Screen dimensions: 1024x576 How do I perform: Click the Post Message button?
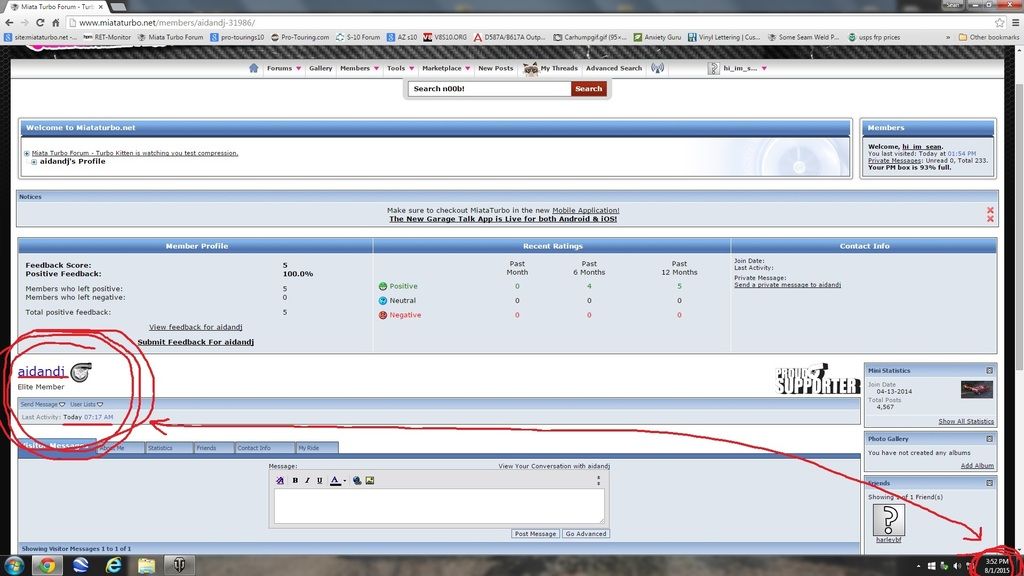(535, 534)
